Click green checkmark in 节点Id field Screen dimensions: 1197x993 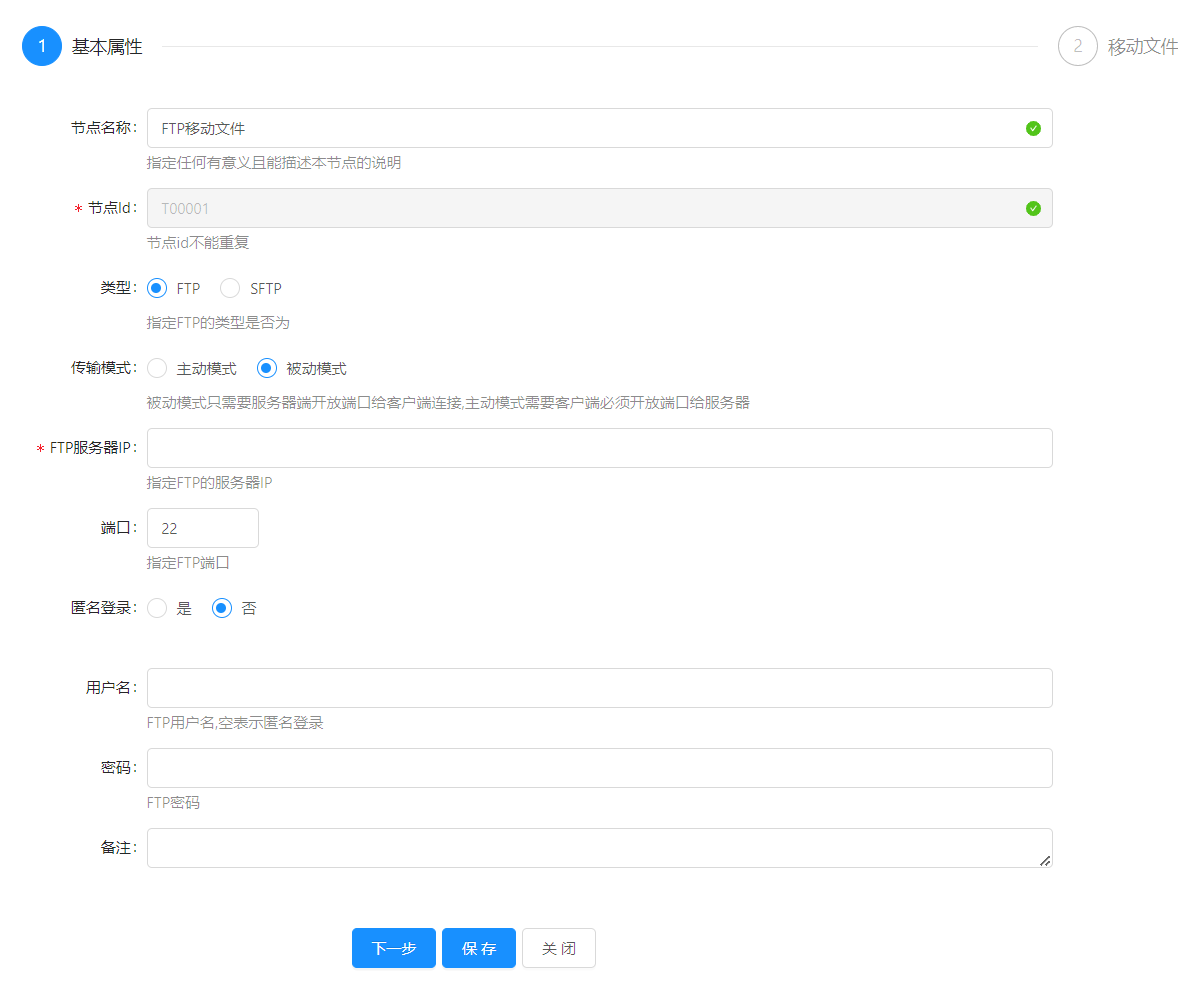click(1033, 208)
